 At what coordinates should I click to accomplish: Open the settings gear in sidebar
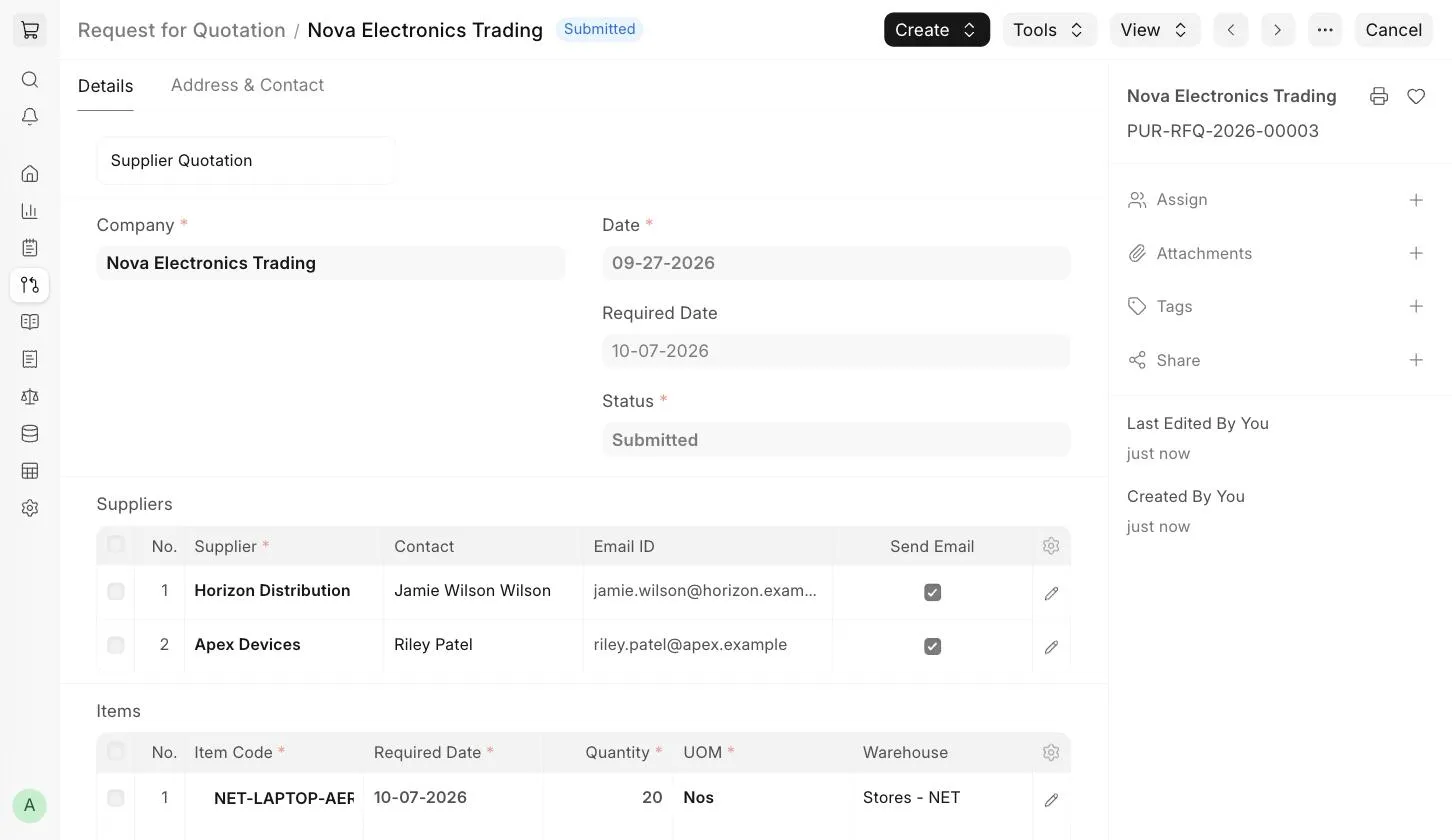30,508
